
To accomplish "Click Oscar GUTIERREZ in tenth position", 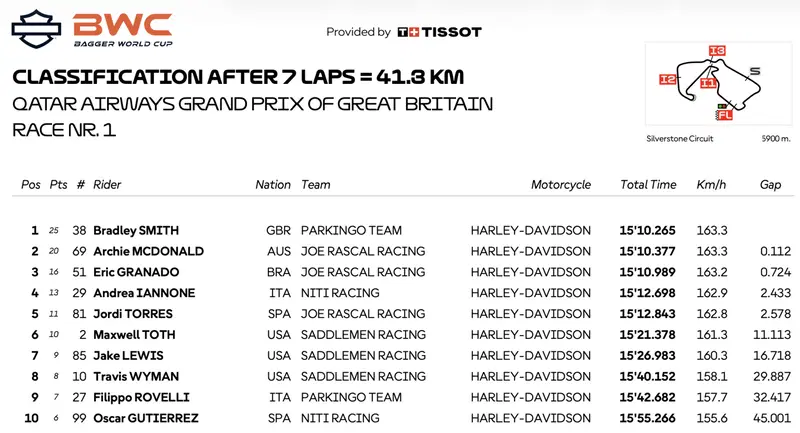I will (145, 418).
